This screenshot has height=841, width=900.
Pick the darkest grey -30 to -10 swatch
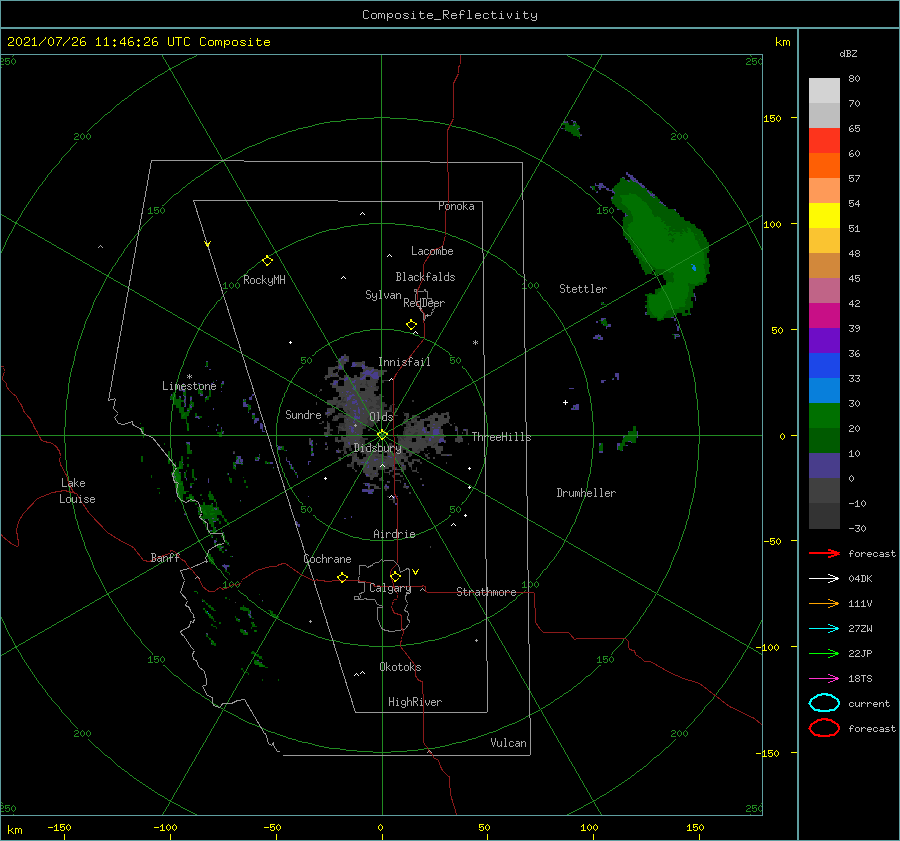point(824,516)
